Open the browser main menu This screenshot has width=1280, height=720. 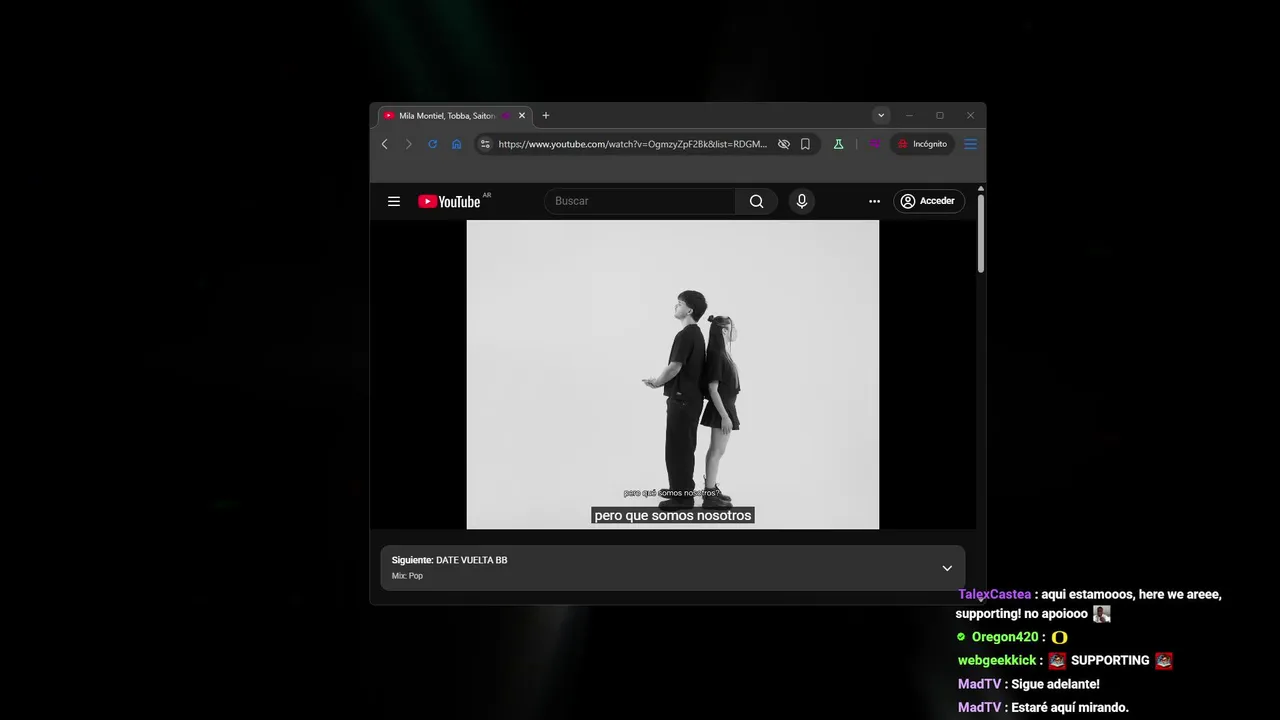[x=970, y=144]
